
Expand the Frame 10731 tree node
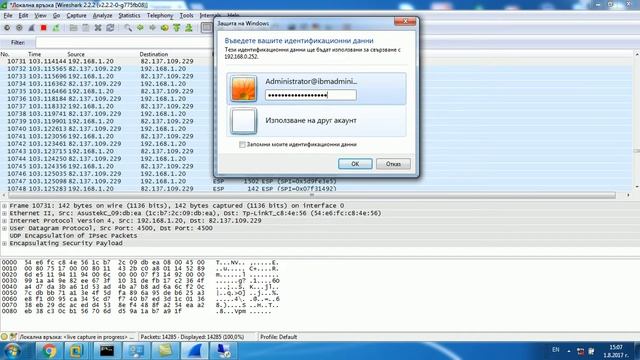4,206
